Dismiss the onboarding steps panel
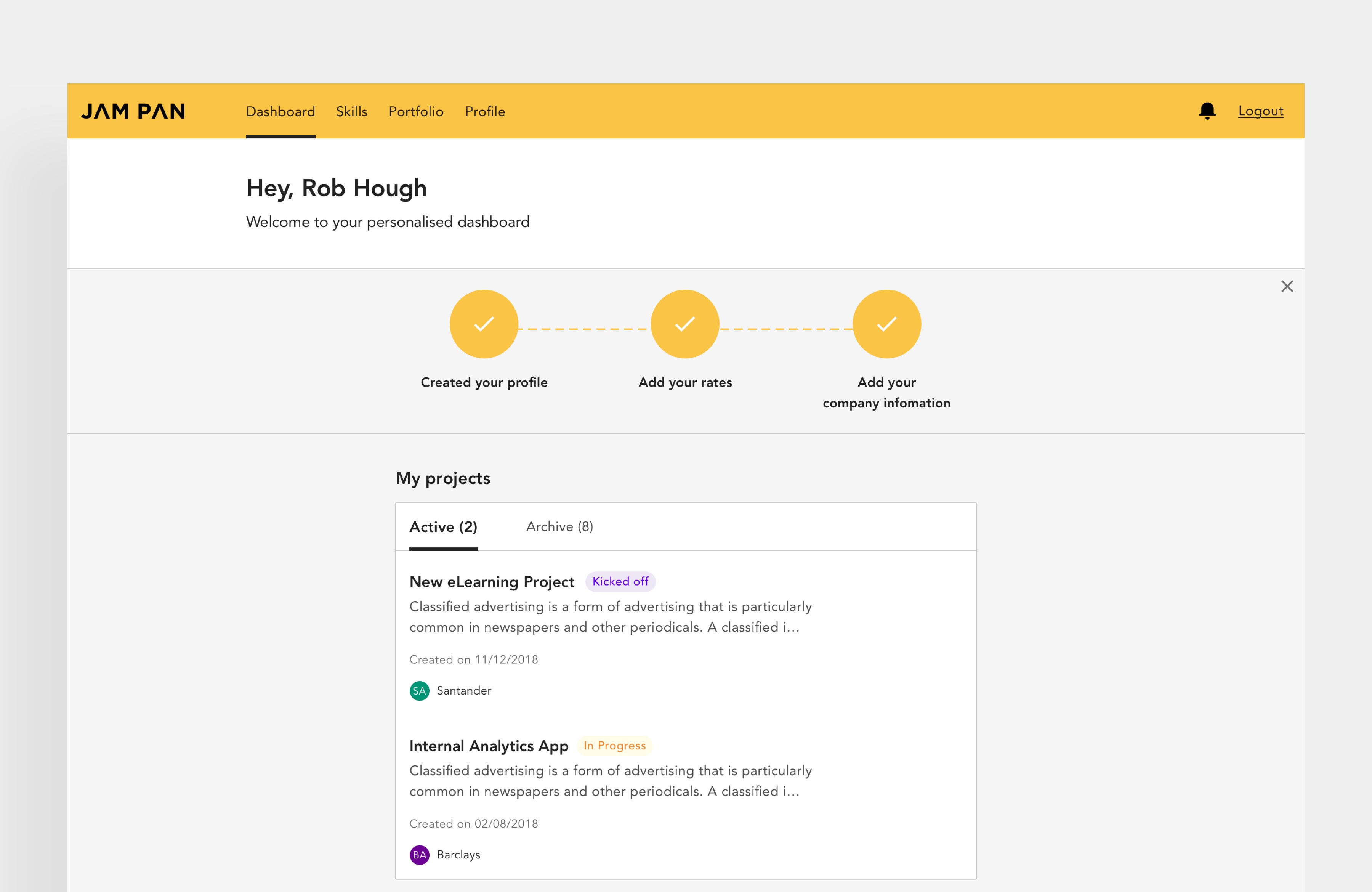This screenshot has height=892, width=1372. (1287, 287)
